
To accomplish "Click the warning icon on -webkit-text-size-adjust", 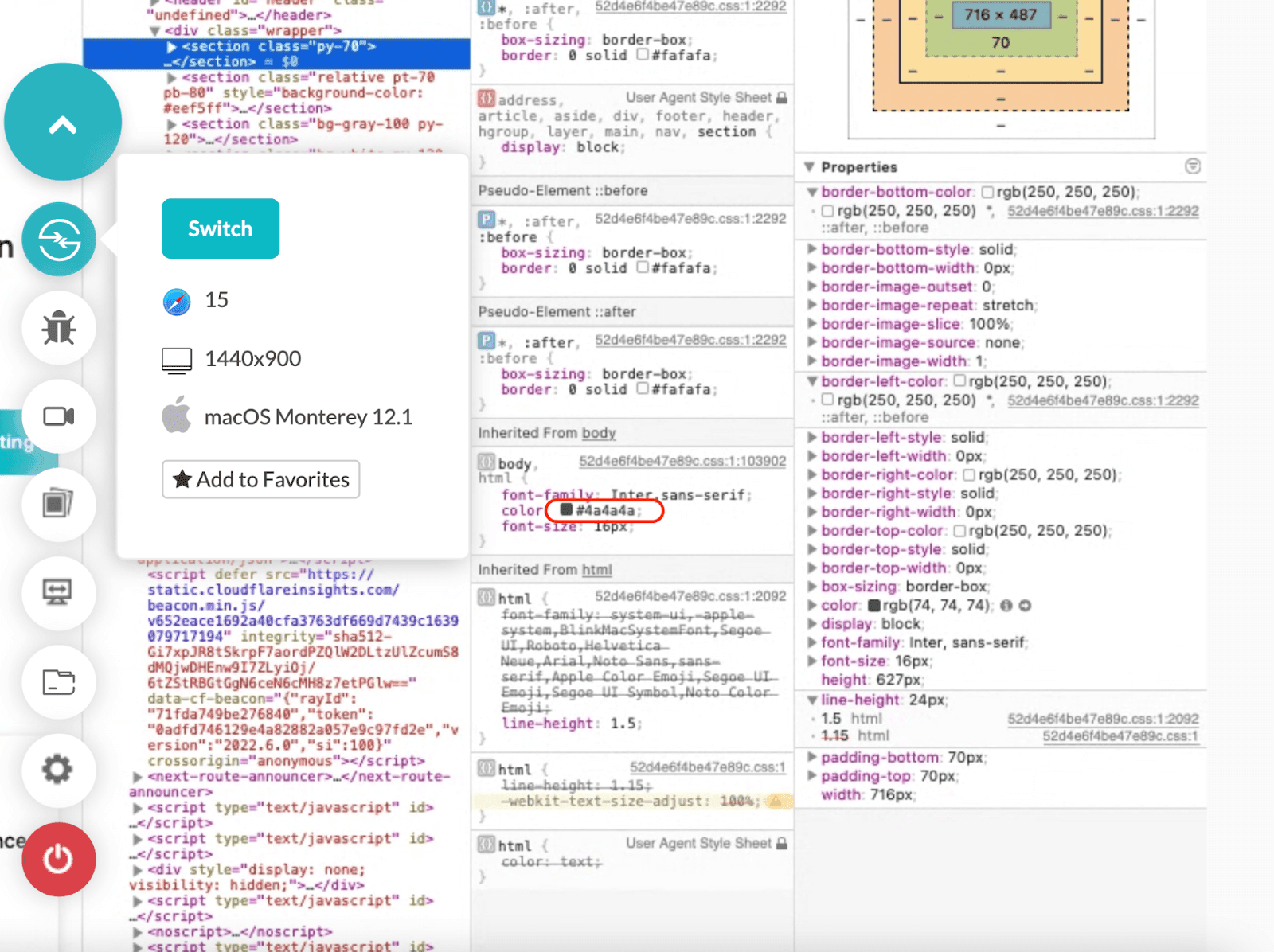I will coord(776,801).
